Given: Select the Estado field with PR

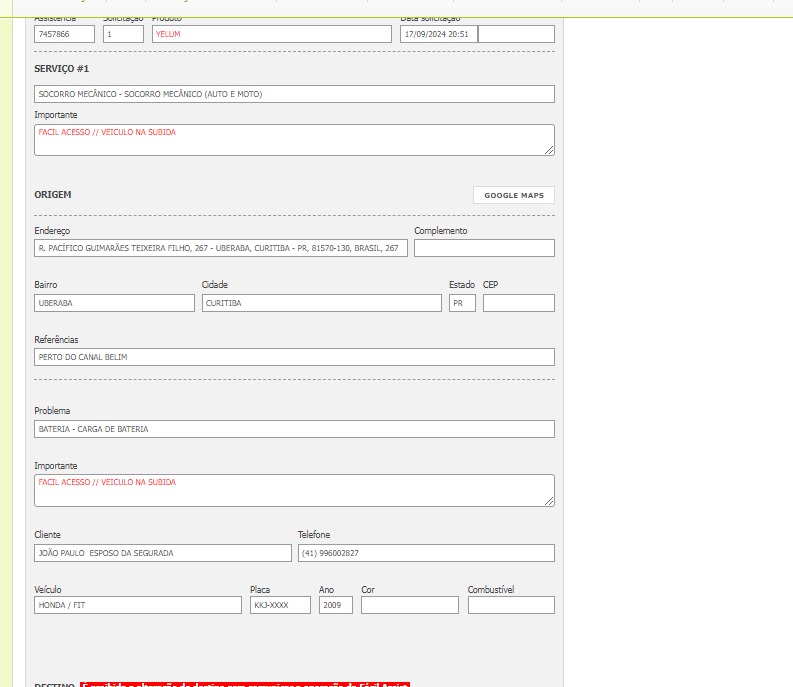Looking at the screenshot, I should (462, 303).
